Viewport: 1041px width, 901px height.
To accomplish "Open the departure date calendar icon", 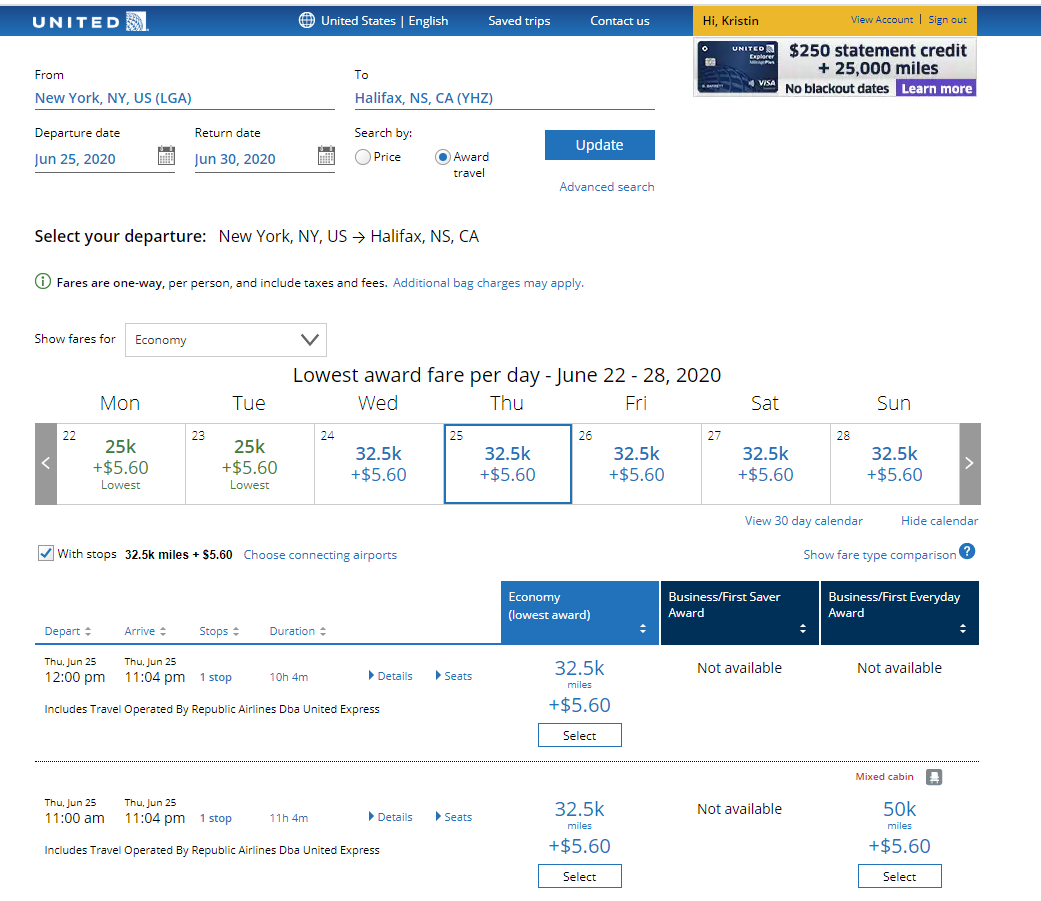I will coord(166,156).
